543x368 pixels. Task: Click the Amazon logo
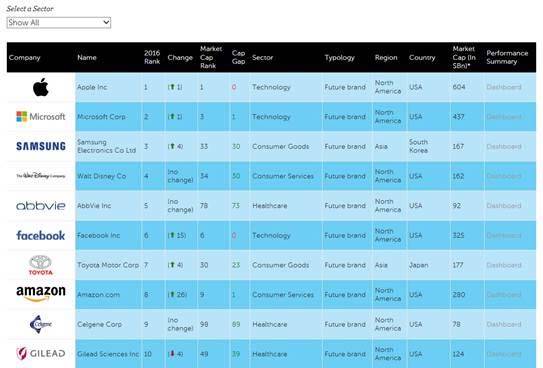pos(41,294)
